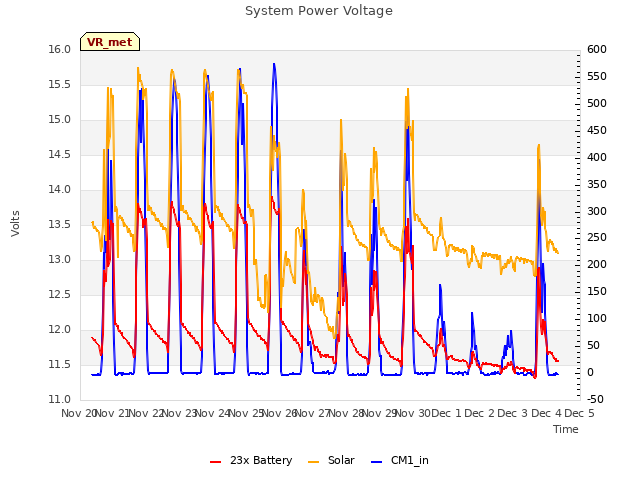Click the Nov 30 date label

(x=413, y=413)
